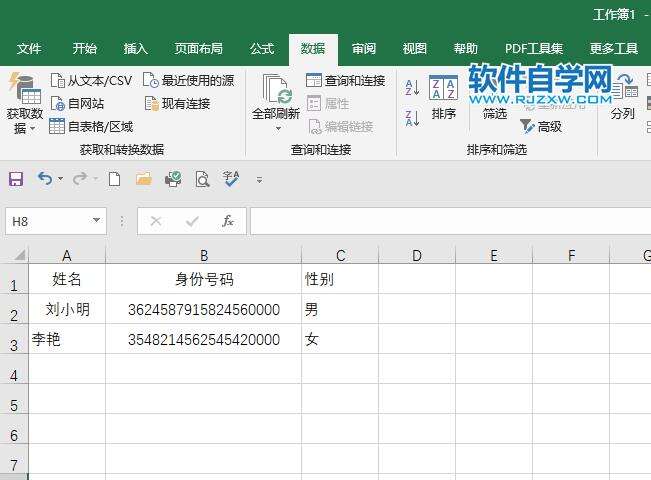The image size is (651, 480).
Task: Select cell containing 姓名
Action: [x=67, y=279]
